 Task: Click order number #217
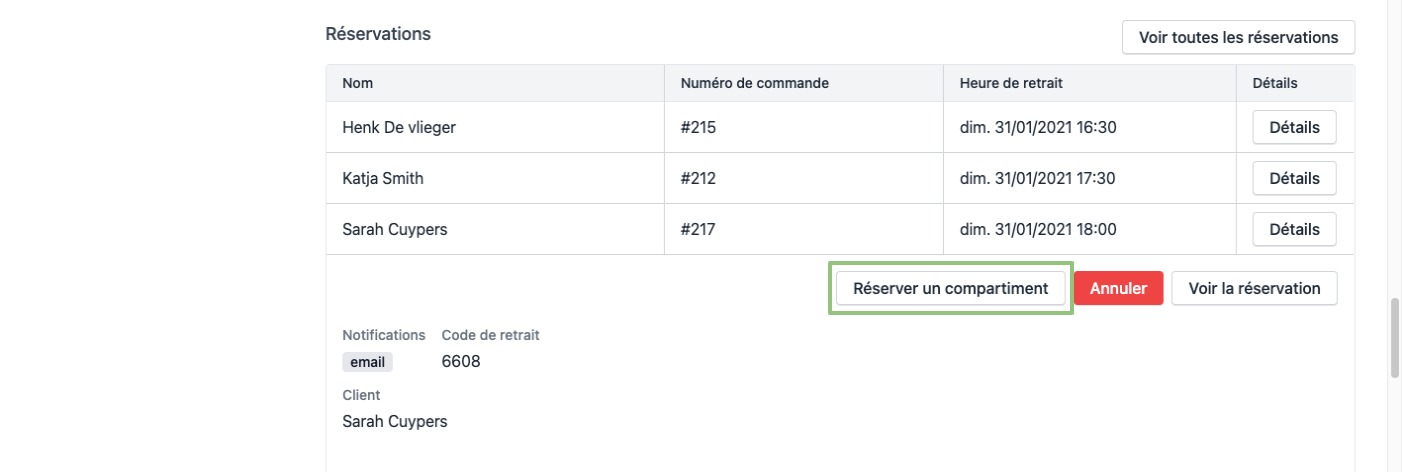click(699, 229)
